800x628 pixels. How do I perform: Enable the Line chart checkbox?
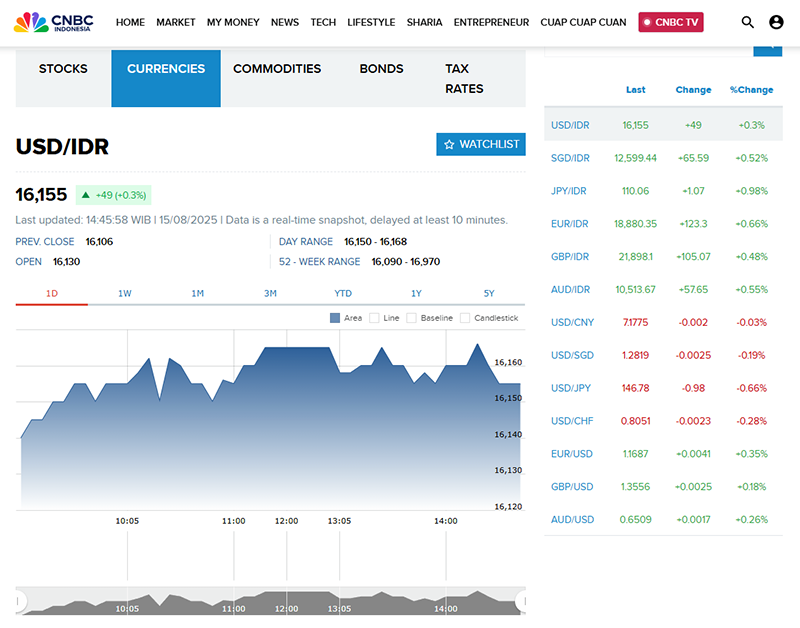coord(374,318)
